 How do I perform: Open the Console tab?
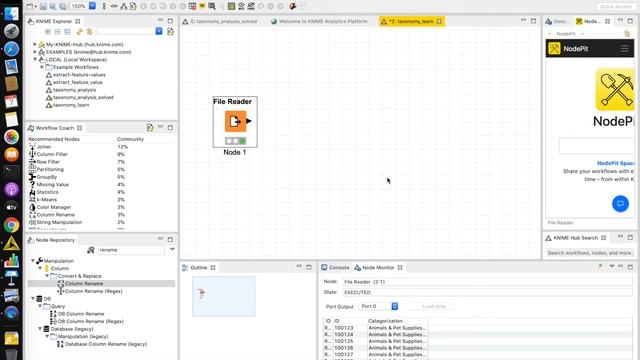(x=335, y=267)
